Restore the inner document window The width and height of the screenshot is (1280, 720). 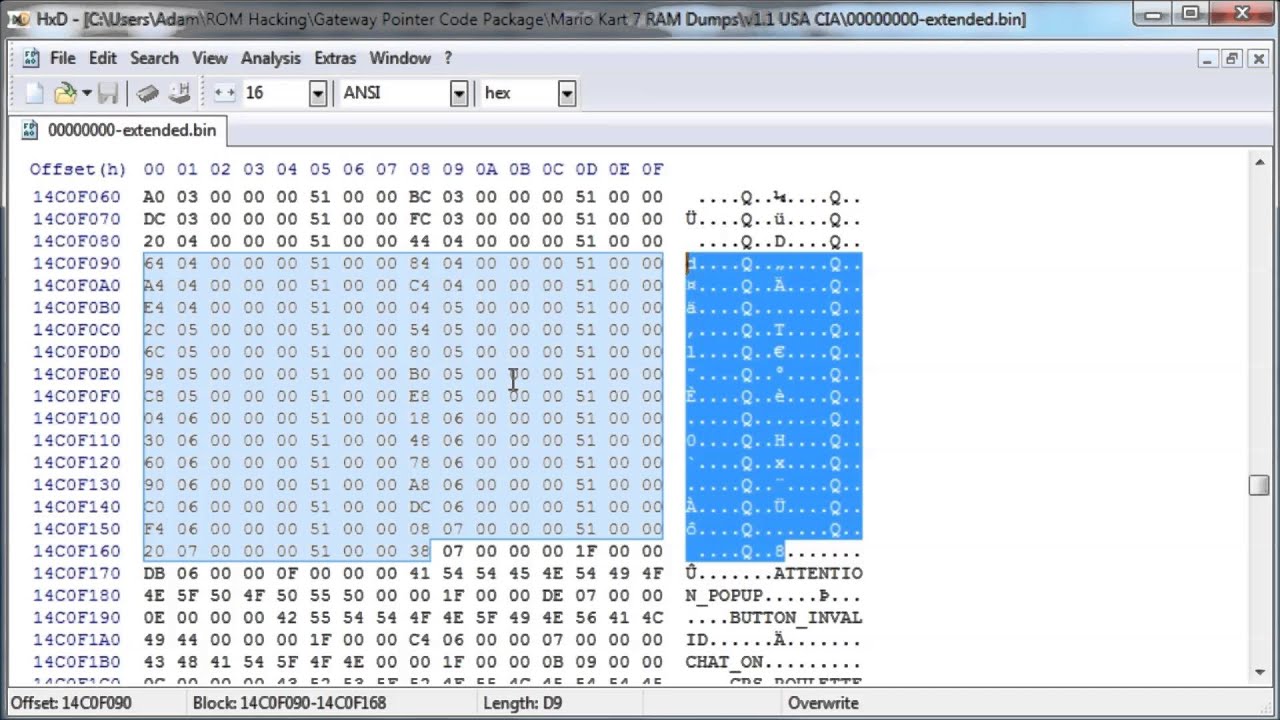1232,58
